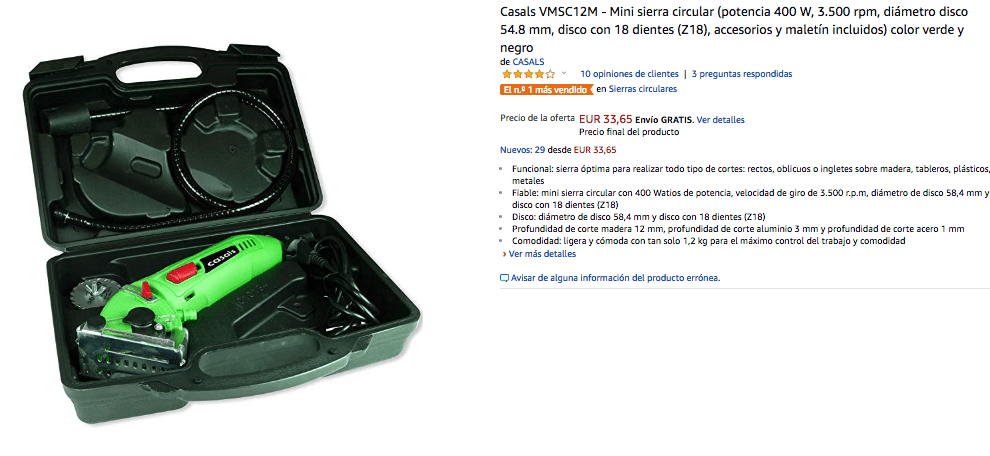990x456 pixels.
Task: Click the EUR 33,65 price after 'desde'
Action: [x=594, y=150]
